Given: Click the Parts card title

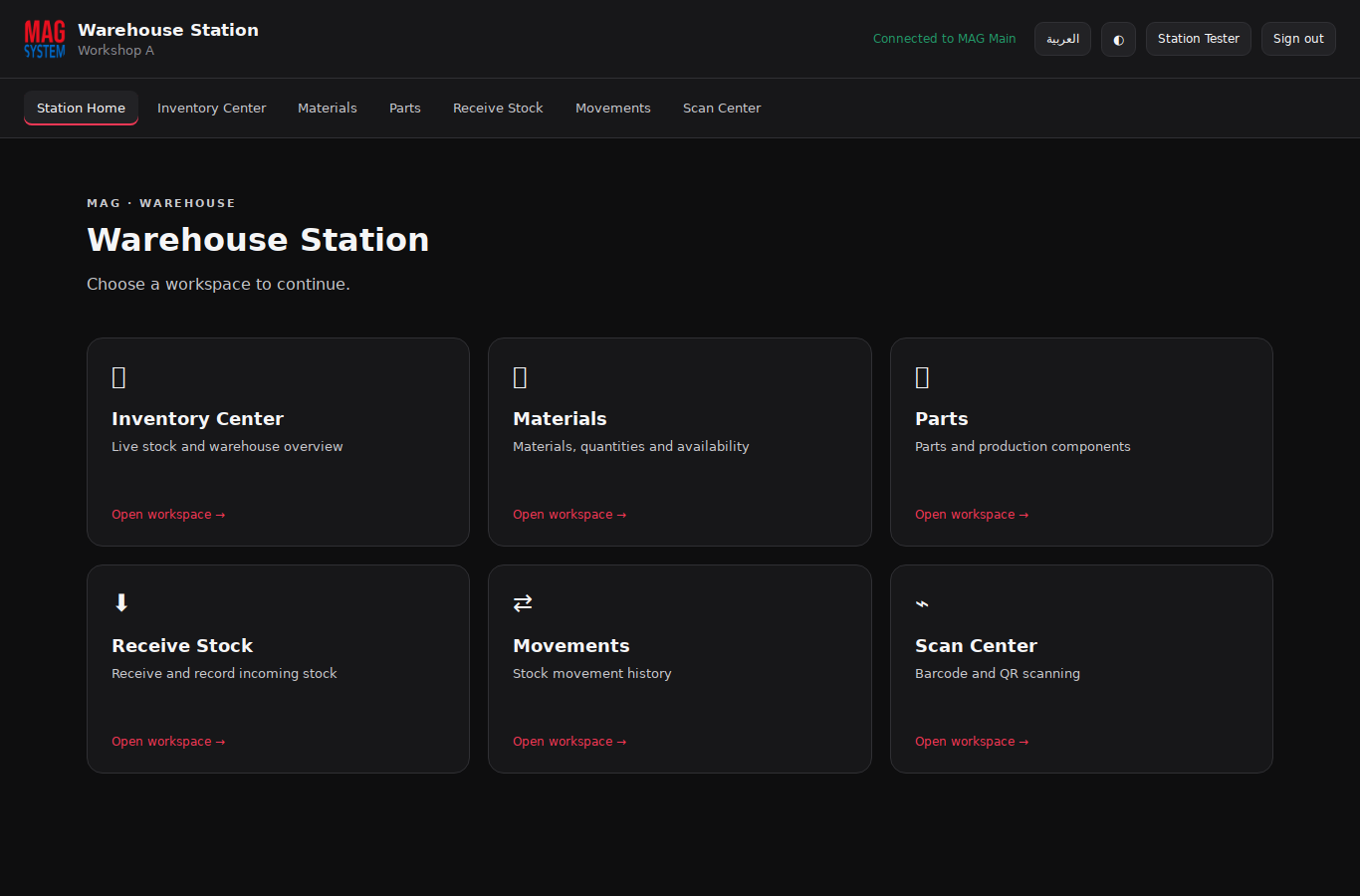Looking at the screenshot, I should tap(942, 419).
